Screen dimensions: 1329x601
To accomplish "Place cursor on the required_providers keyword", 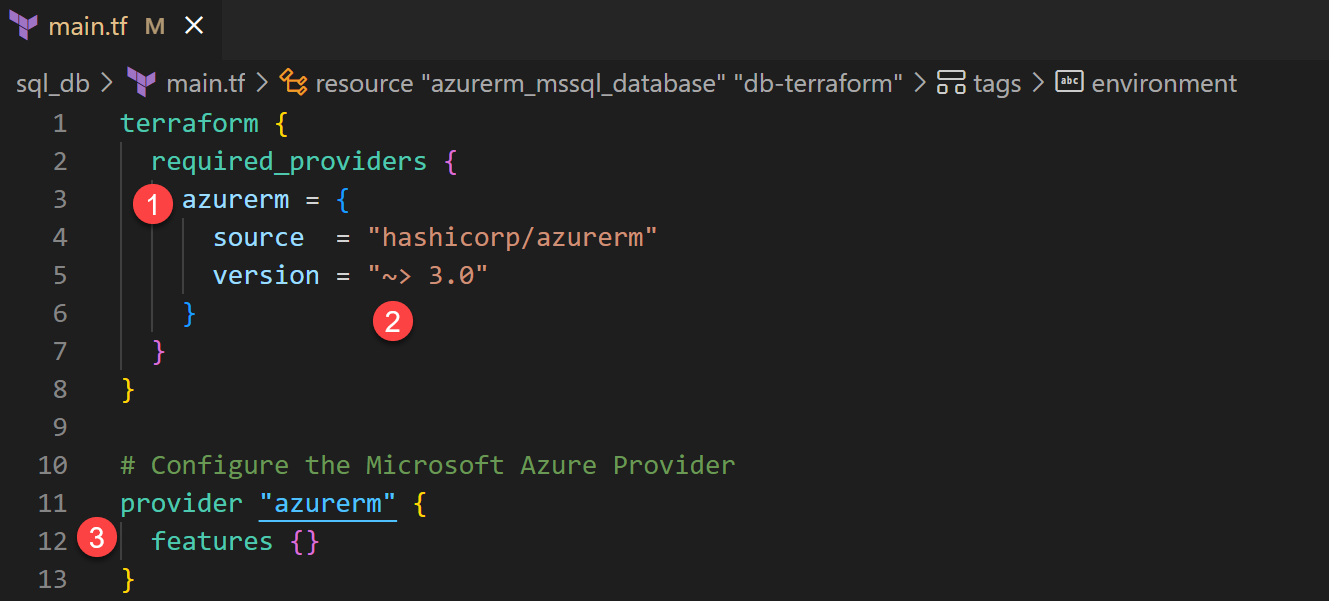I will 289,161.
